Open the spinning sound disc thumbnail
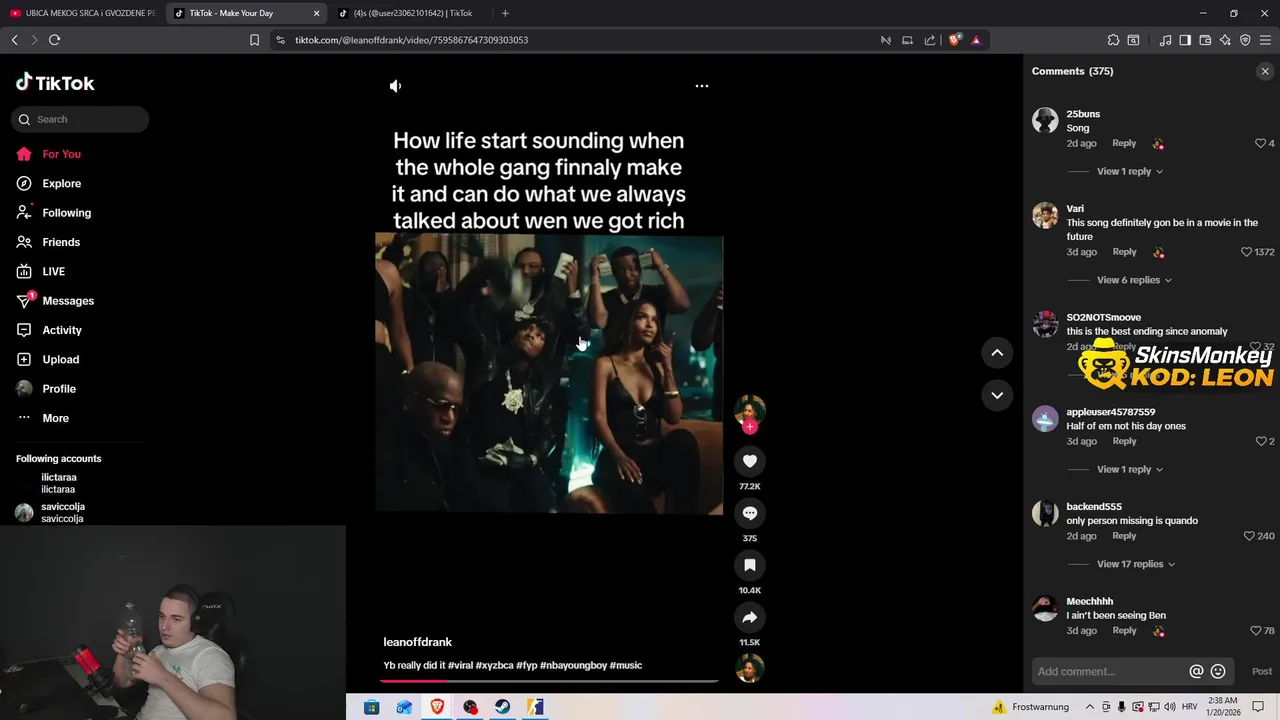The height and width of the screenshot is (720, 1280). tap(750, 668)
